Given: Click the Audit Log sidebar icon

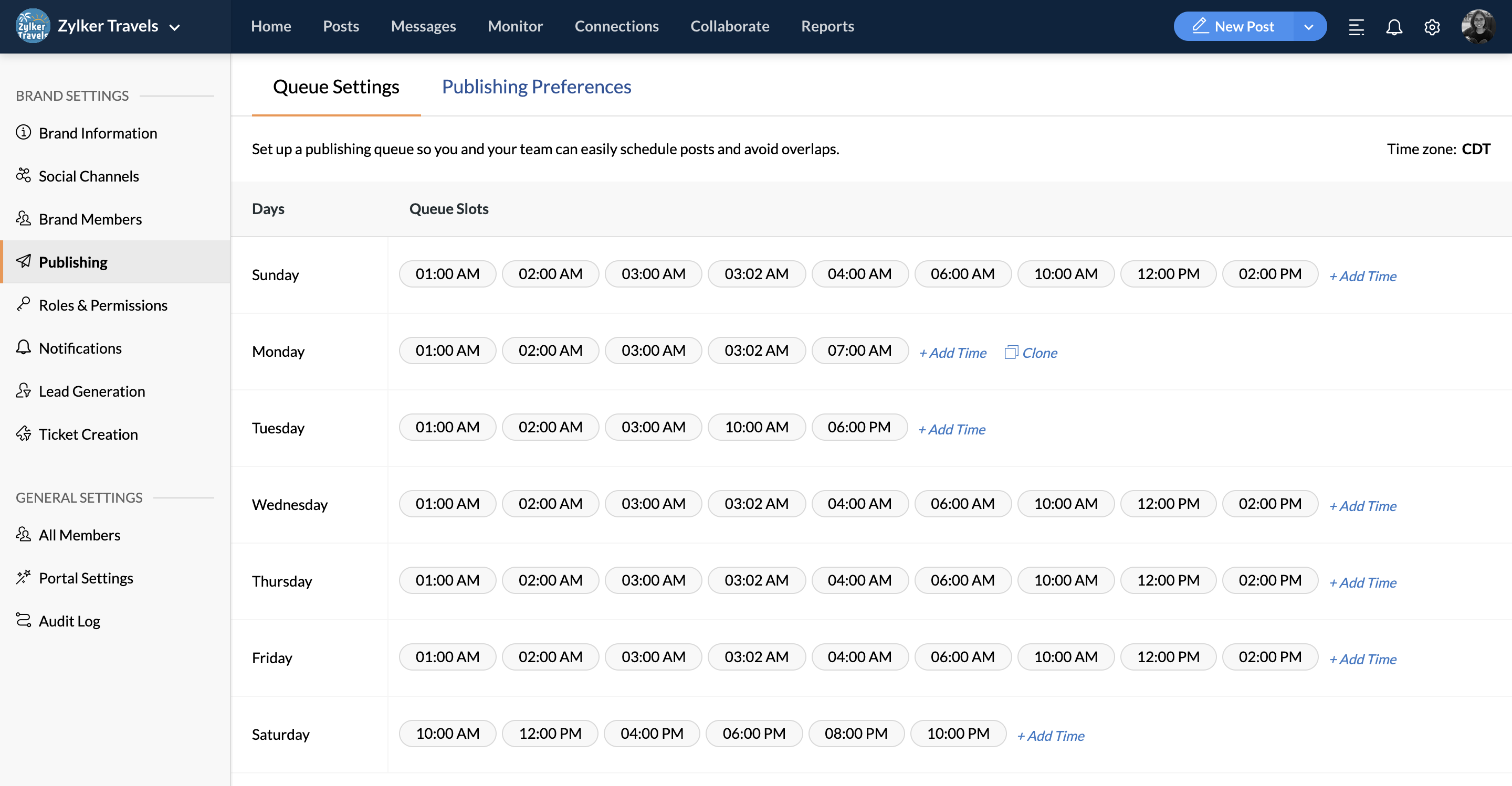Looking at the screenshot, I should (x=24, y=620).
